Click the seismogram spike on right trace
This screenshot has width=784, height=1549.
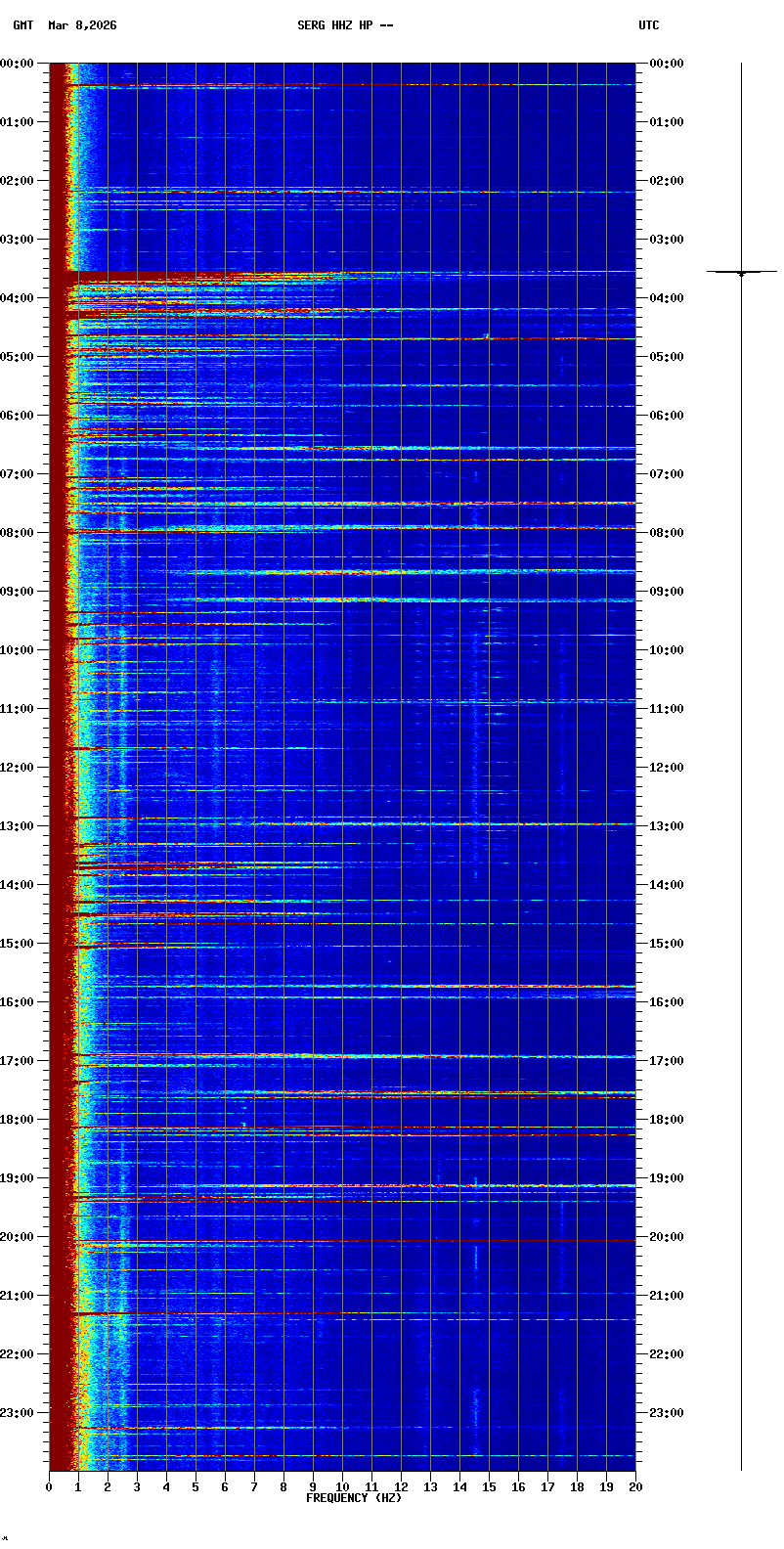tap(741, 272)
